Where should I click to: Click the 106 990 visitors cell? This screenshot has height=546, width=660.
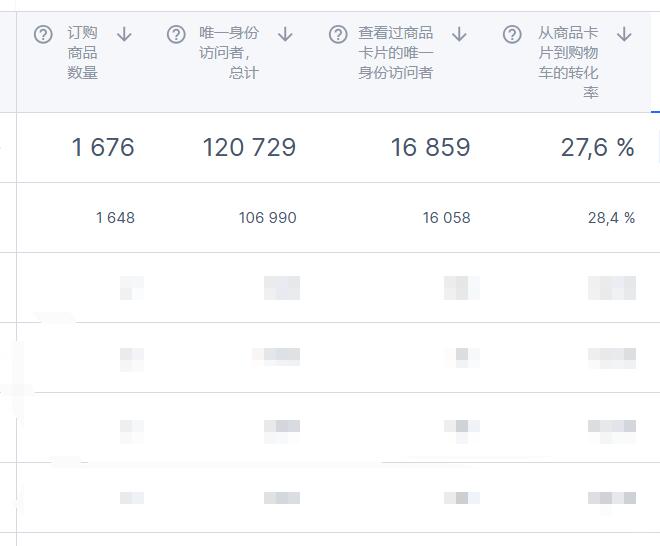point(268,218)
